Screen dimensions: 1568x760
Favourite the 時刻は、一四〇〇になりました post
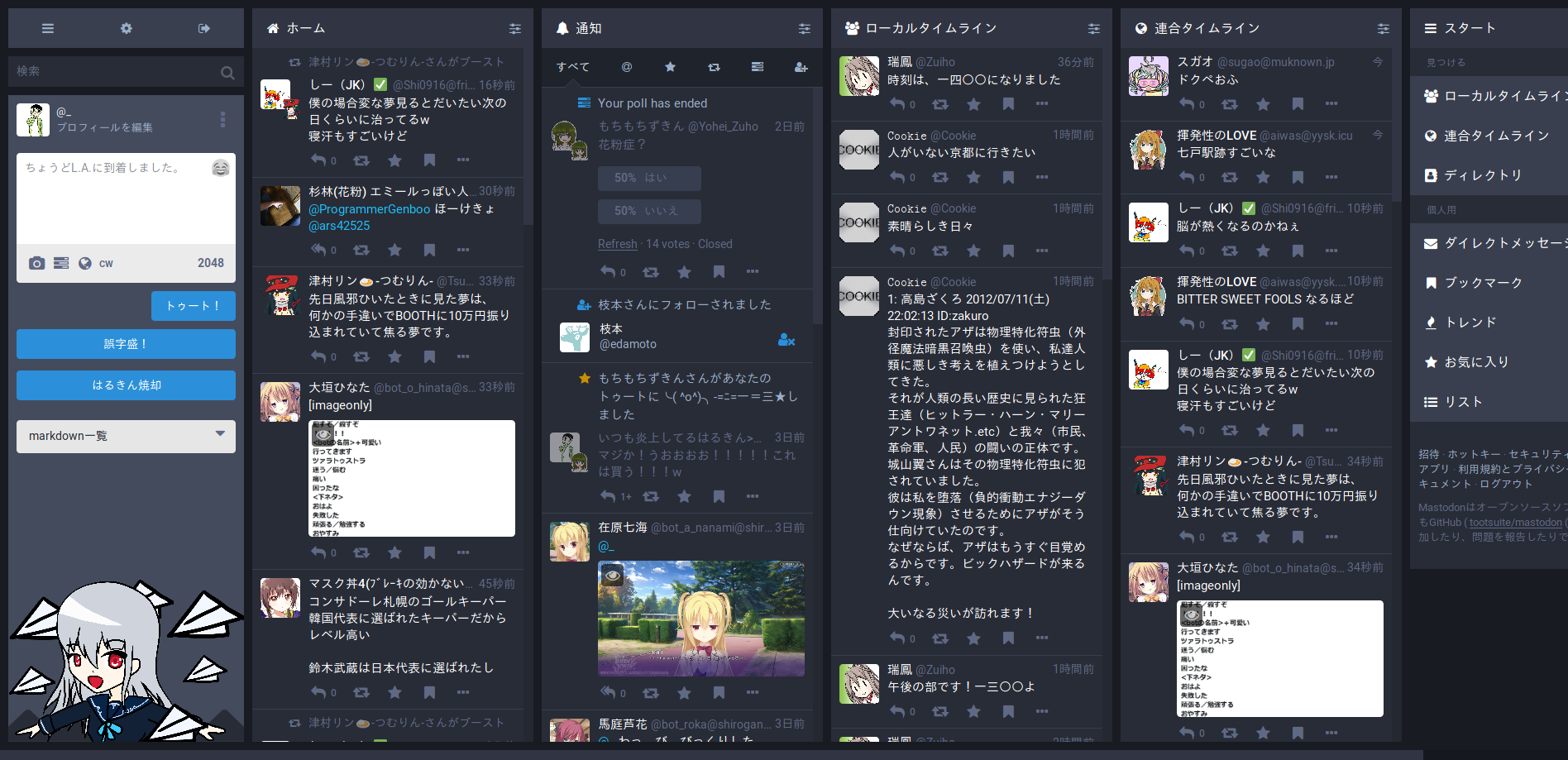(973, 104)
